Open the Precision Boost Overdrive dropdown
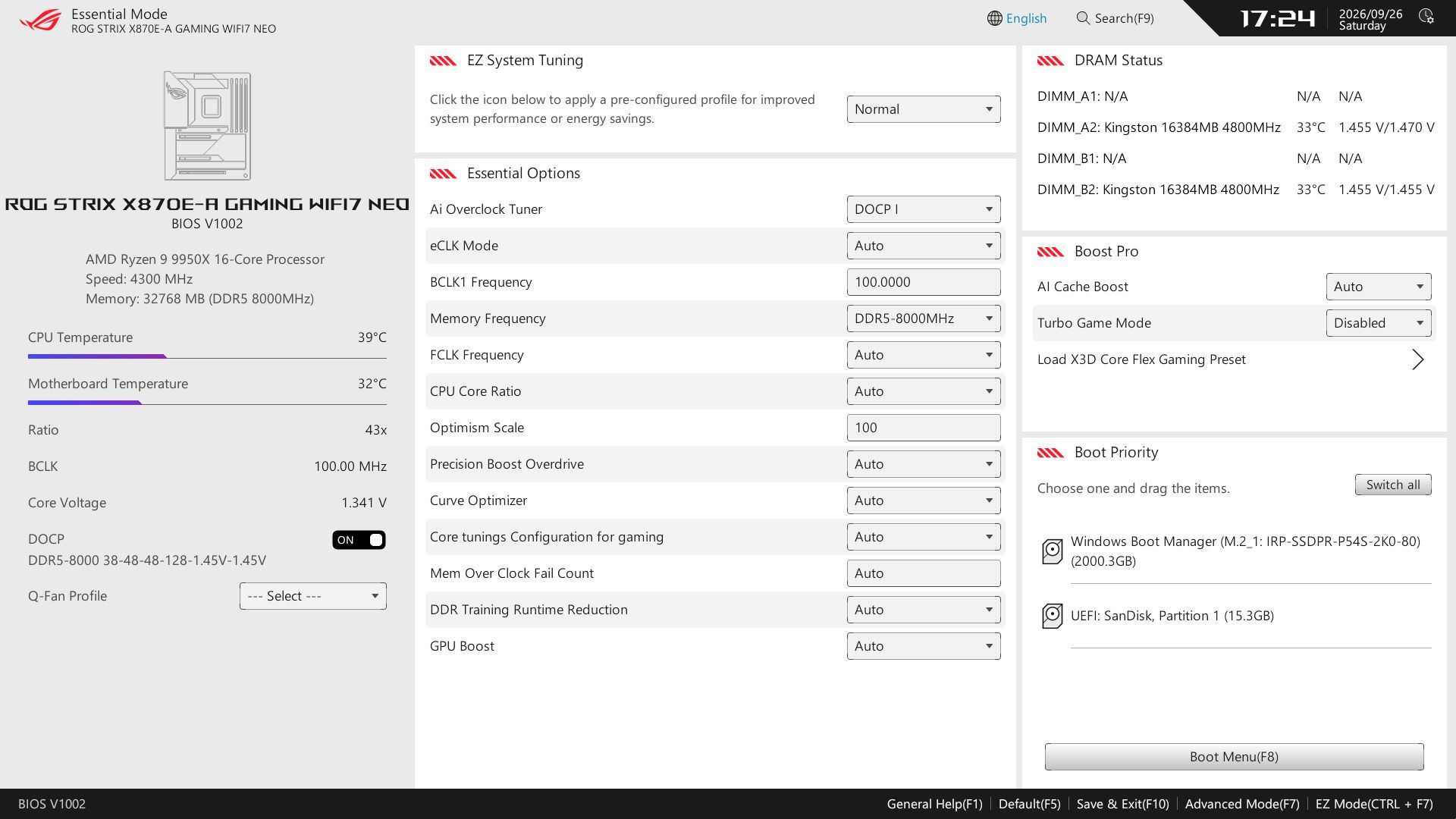1456x819 pixels. pos(924,464)
